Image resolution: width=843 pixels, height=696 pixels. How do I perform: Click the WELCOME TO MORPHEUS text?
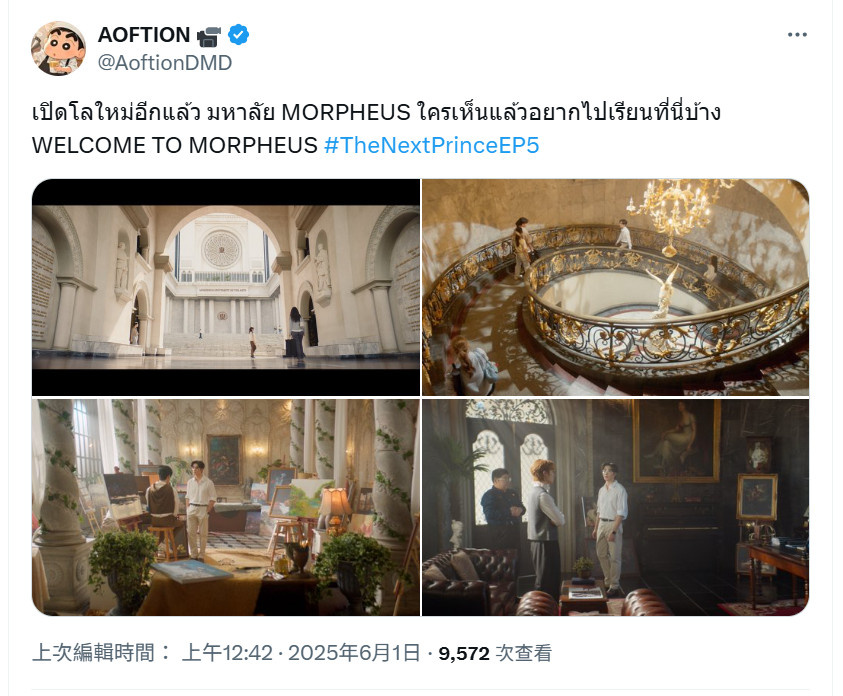(175, 145)
